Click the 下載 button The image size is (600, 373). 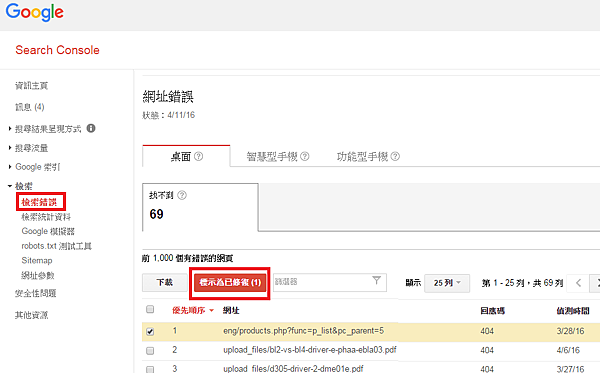pyautogui.click(x=165, y=283)
